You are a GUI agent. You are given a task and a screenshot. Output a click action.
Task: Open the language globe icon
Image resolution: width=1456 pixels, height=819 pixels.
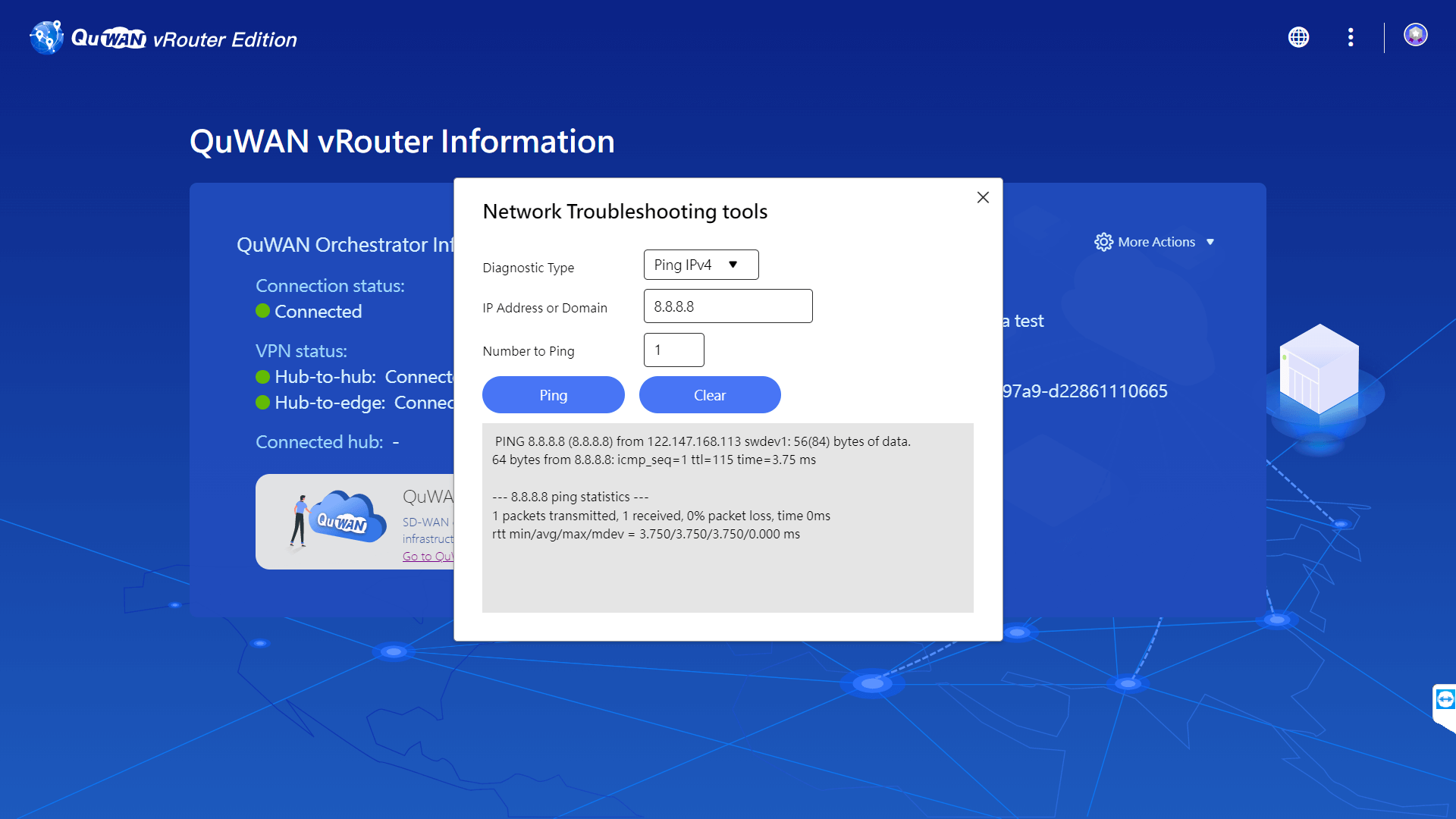[1298, 37]
